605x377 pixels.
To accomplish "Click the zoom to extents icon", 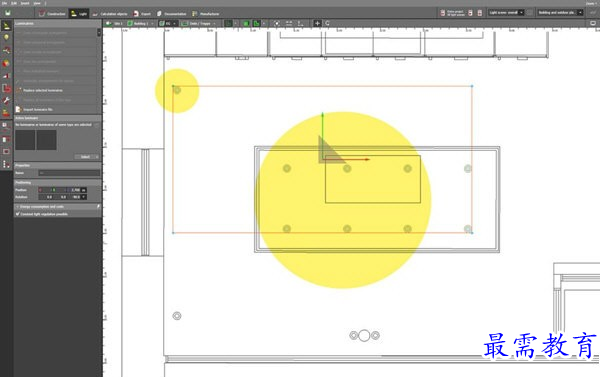I will 277,24.
